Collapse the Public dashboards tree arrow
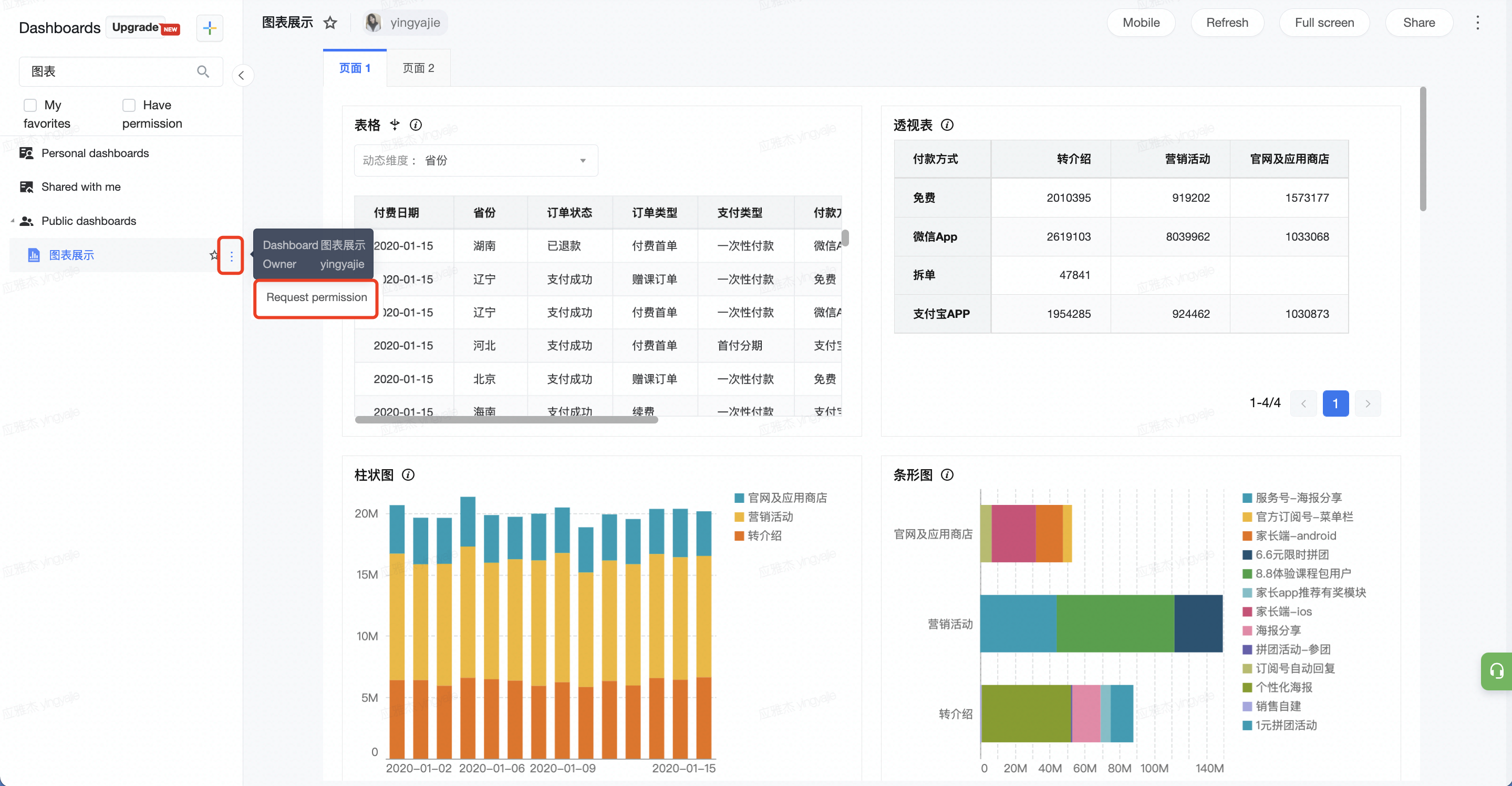This screenshot has height=786, width=1512. (12, 221)
